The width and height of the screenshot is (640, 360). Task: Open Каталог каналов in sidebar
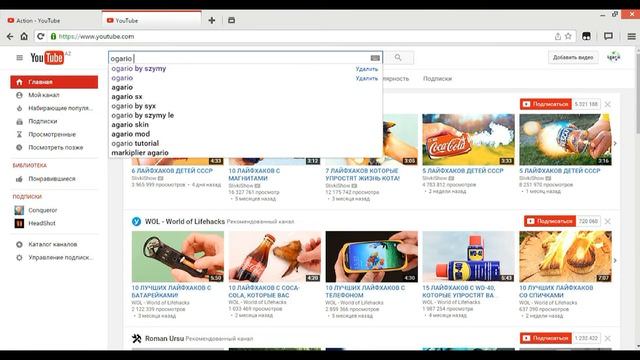53,244
